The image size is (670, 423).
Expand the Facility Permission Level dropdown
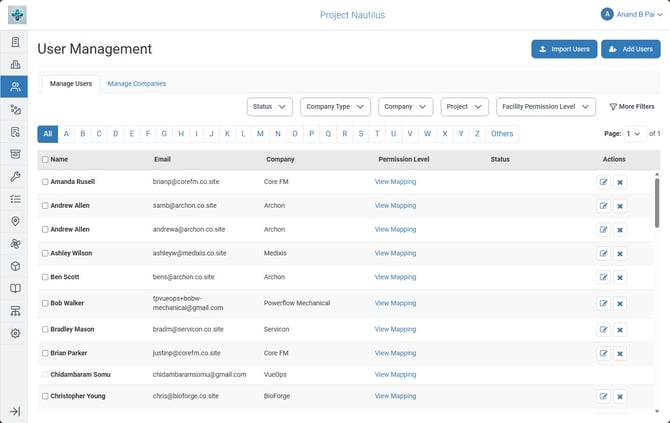click(546, 107)
